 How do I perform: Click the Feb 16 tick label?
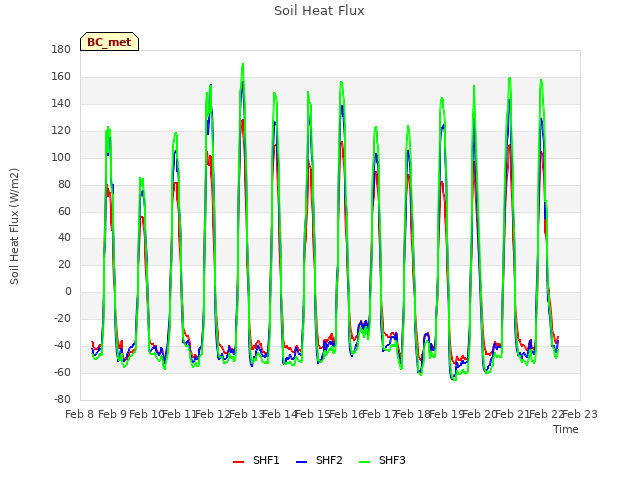pos(347,414)
